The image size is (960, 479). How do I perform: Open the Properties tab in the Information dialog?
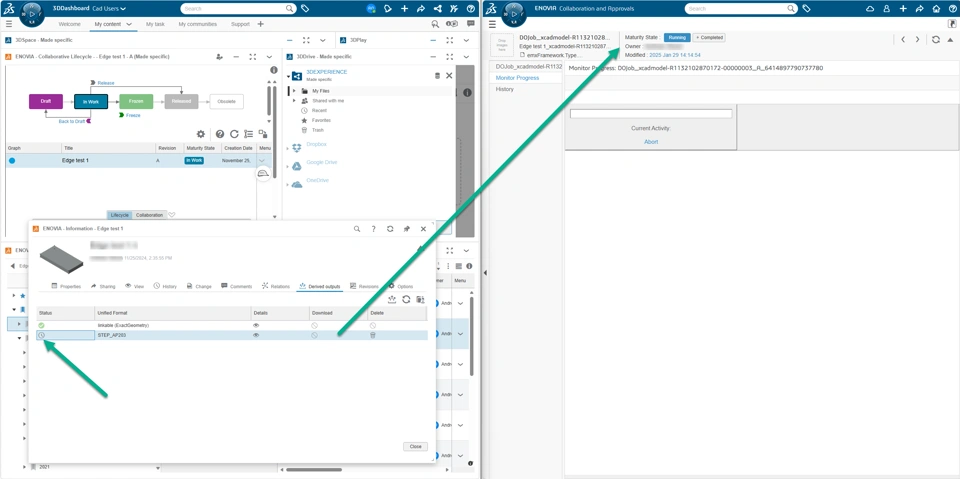(x=66, y=286)
